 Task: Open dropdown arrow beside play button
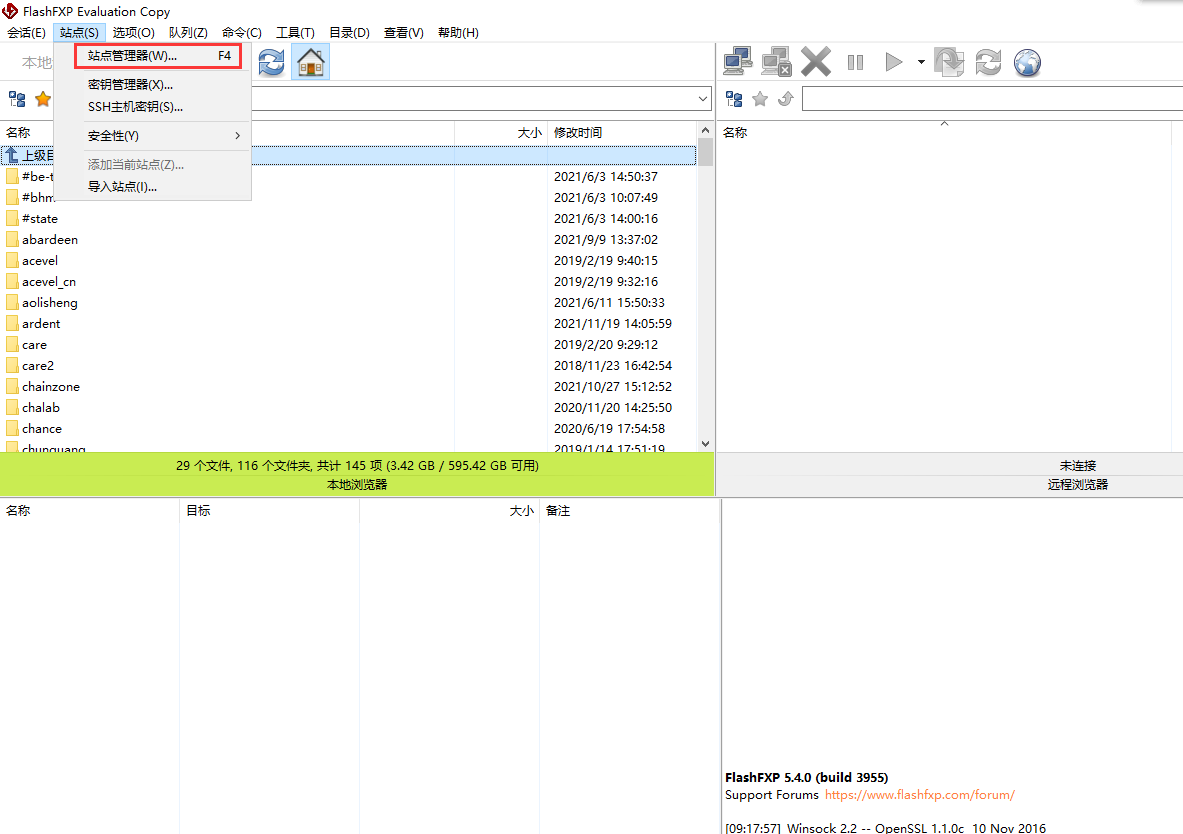coord(920,63)
